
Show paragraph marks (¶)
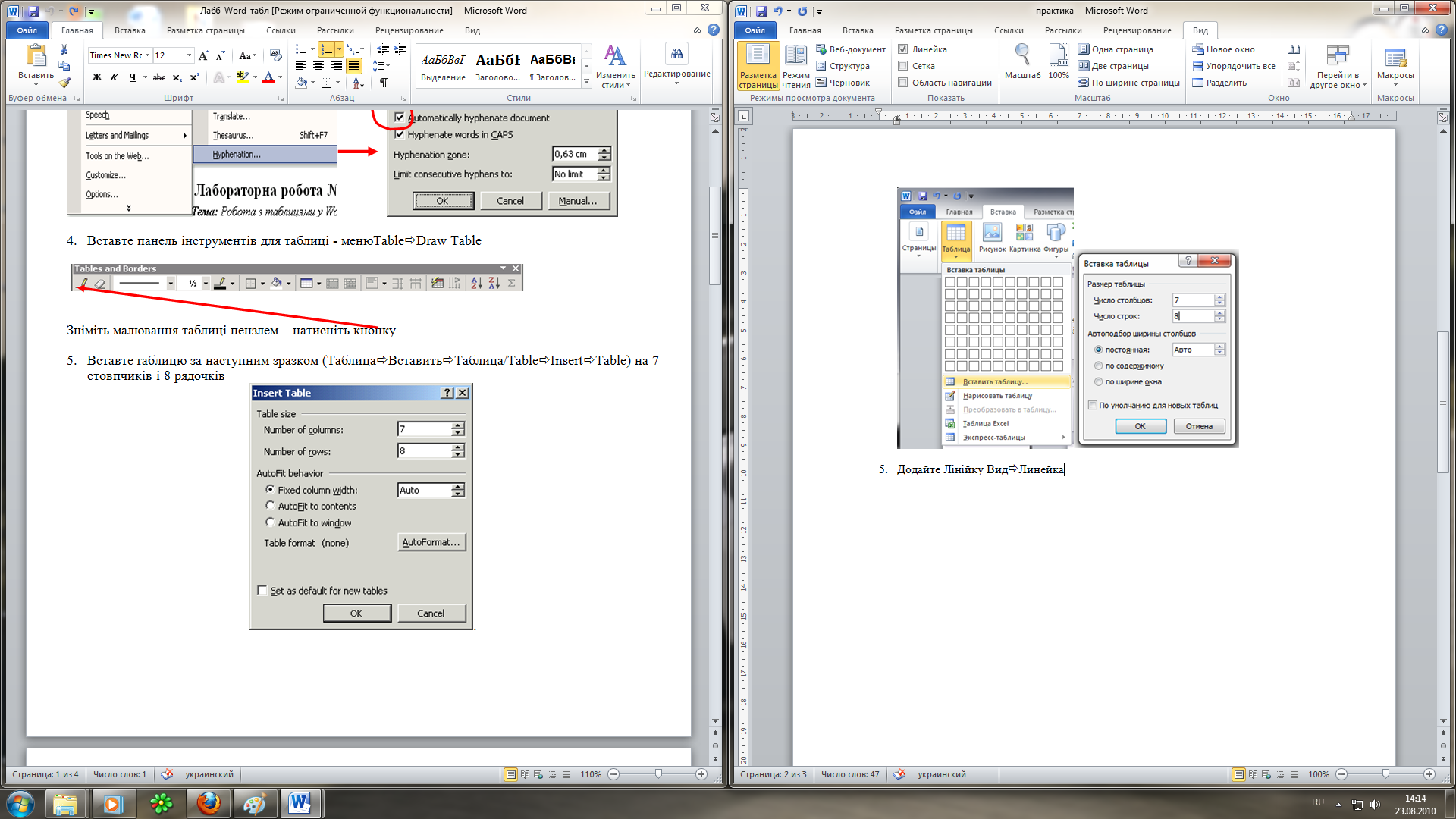(384, 82)
